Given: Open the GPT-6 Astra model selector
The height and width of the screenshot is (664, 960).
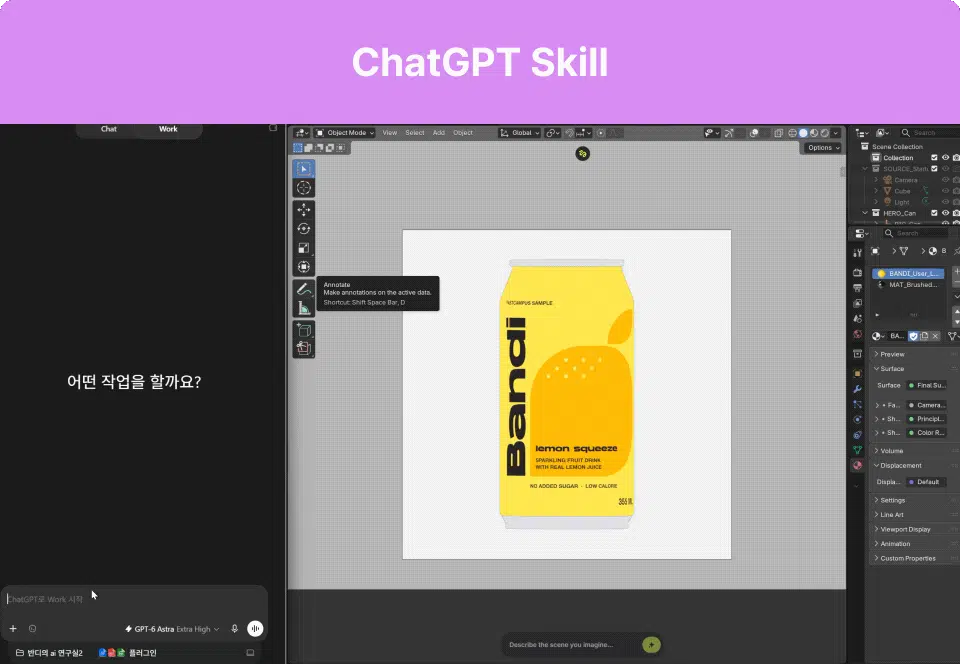Looking at the screenshot, I should coord(172,629).
